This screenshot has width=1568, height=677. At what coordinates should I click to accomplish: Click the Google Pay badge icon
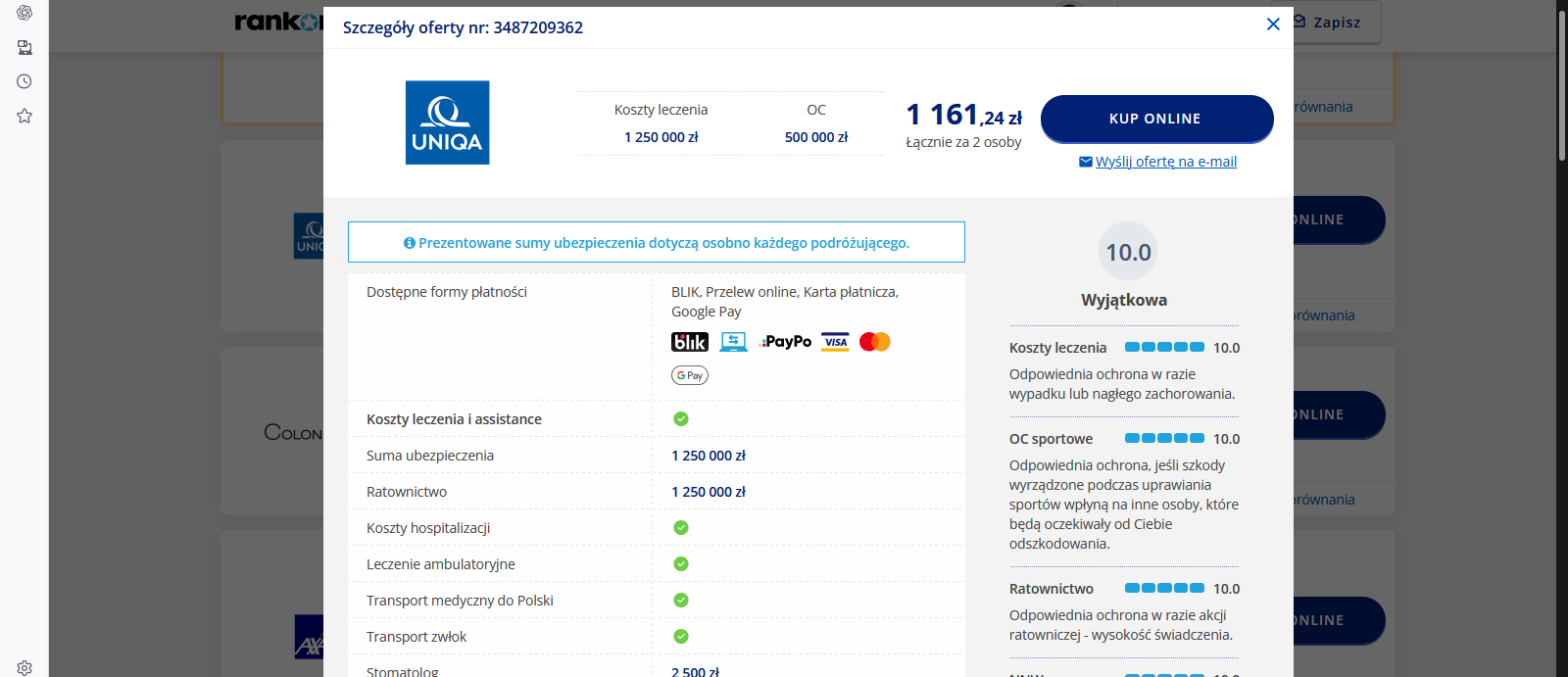pos(690,375)
